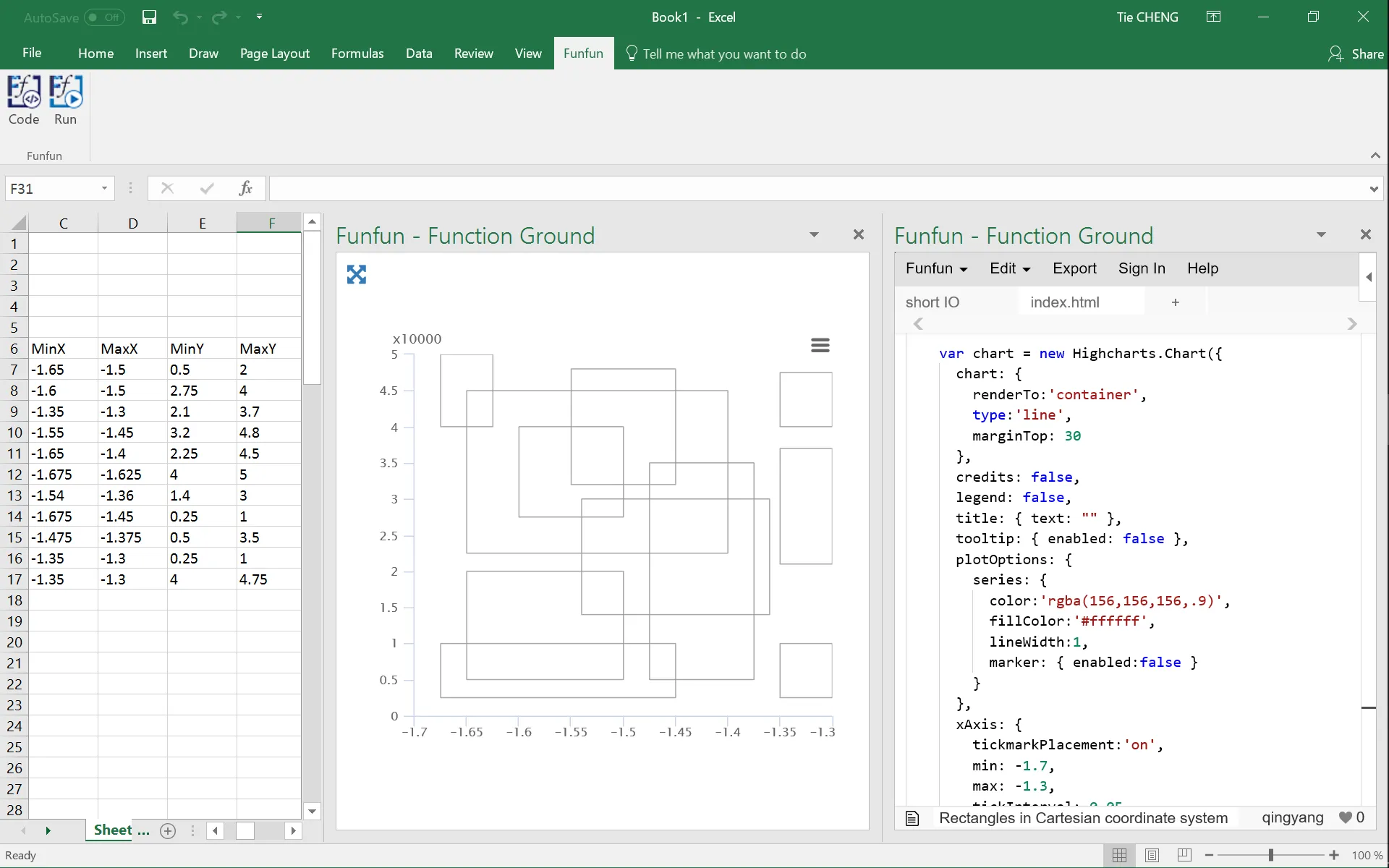Expand the Funfun dropdown menu
The height and width of the screenshot is (868, 1389).
pos(936,268)
